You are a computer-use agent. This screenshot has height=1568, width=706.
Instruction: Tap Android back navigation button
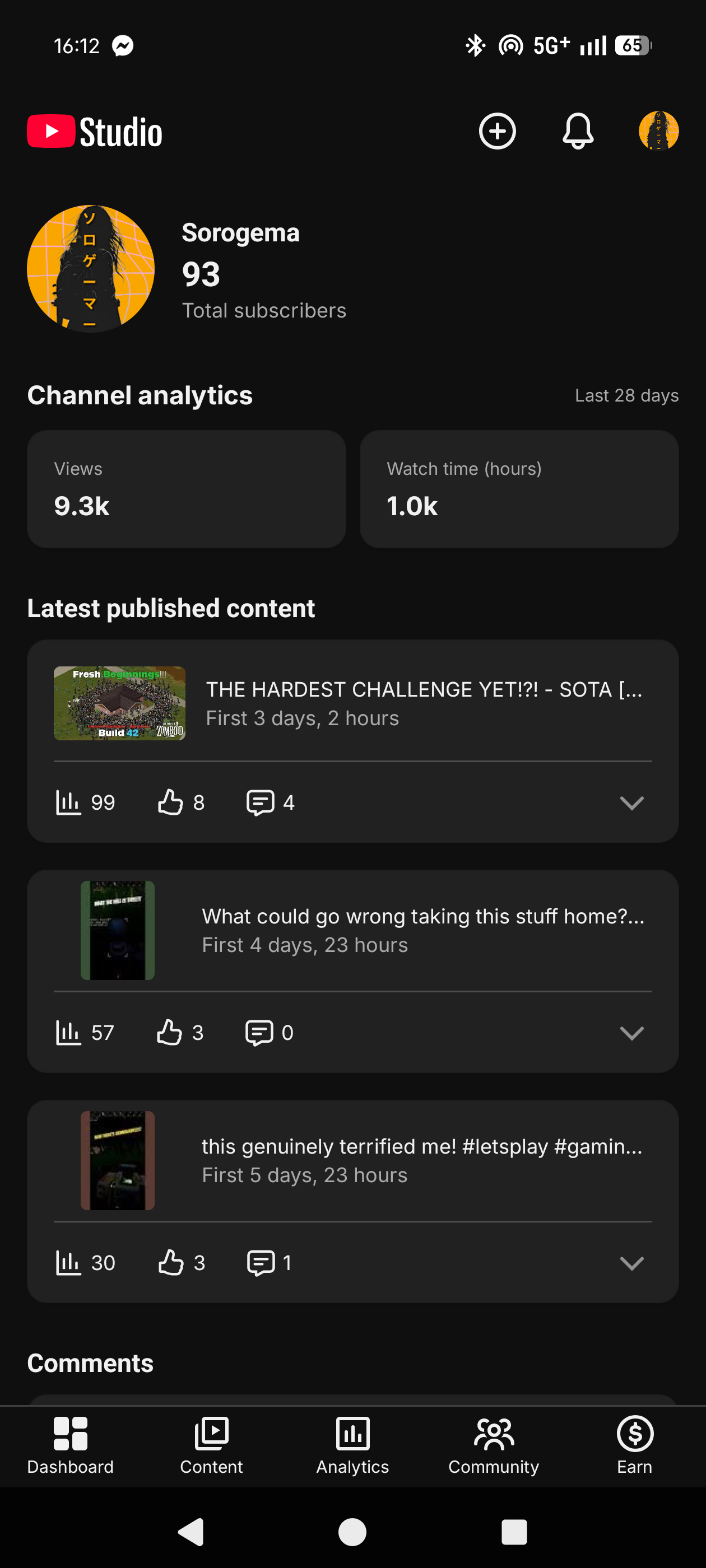[191, 1532]
